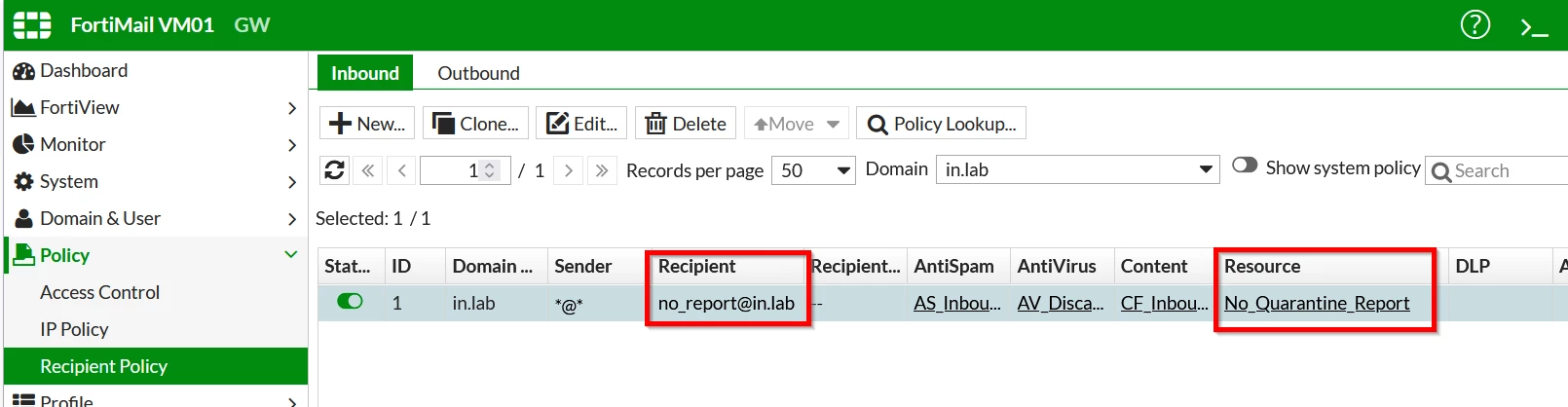
Task: Click the *@* sender cell
Action: tap(569, 305)
